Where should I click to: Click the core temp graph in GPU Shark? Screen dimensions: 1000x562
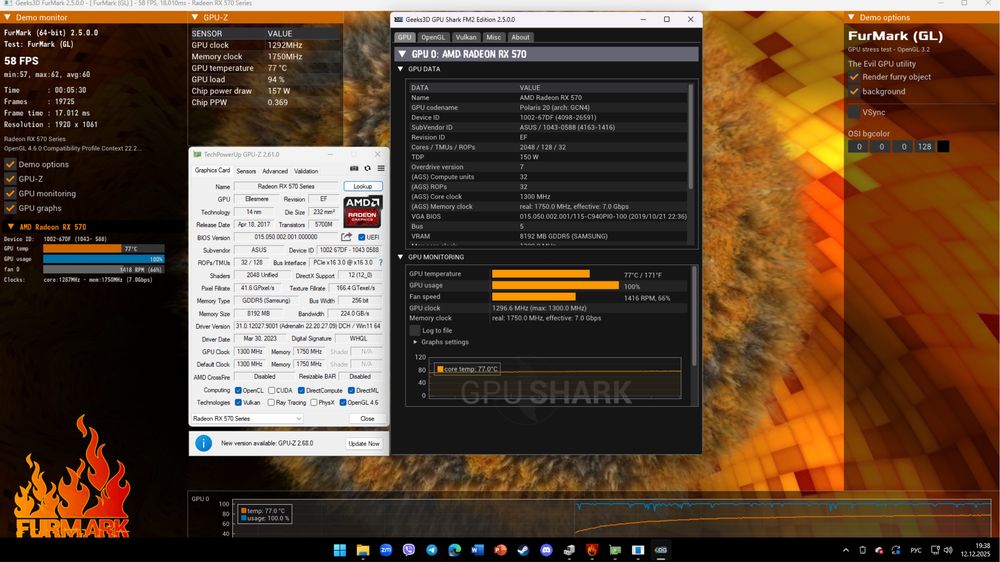tap(555, 378)
